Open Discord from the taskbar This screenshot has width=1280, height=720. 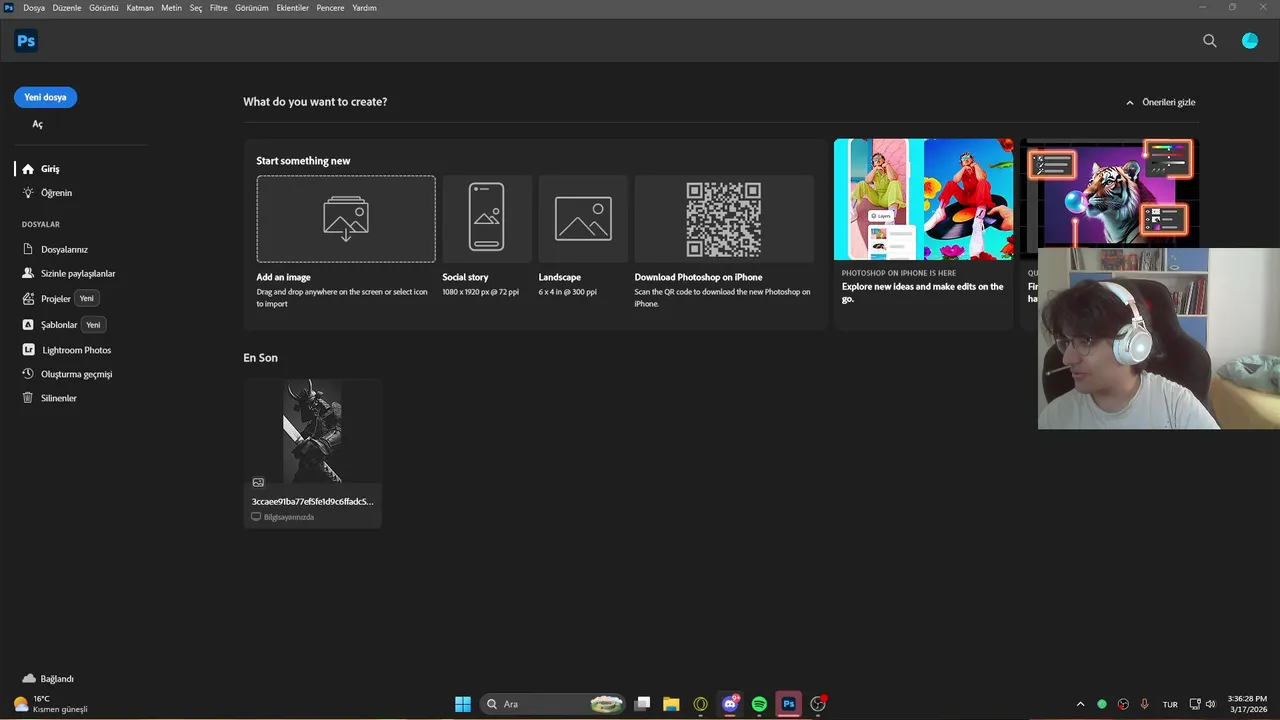(x=730, y=704)
